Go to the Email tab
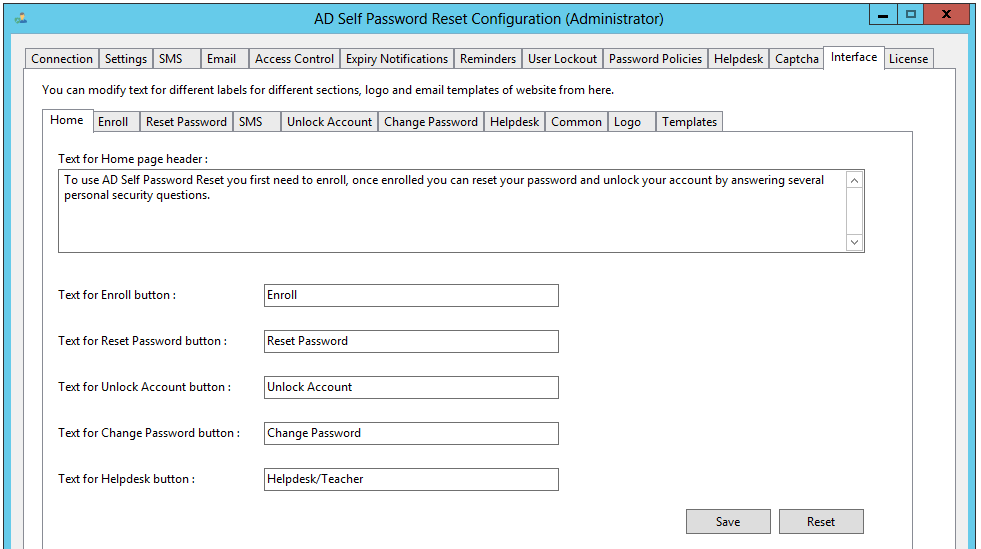This screenshot has width=981, height=549. click(225, 59)
